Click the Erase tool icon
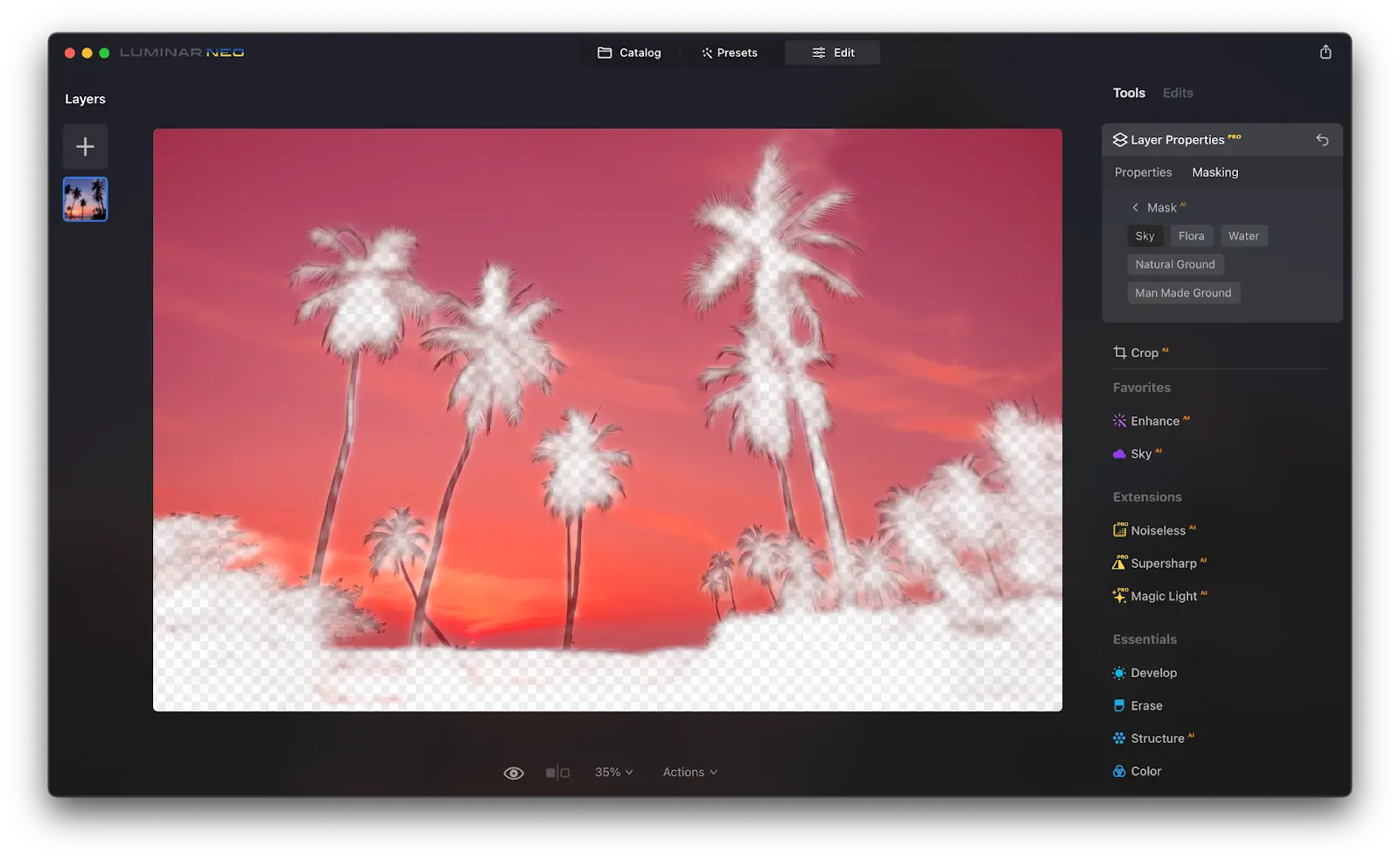This screenshot has width=1400, height=861. point(1119,705)
